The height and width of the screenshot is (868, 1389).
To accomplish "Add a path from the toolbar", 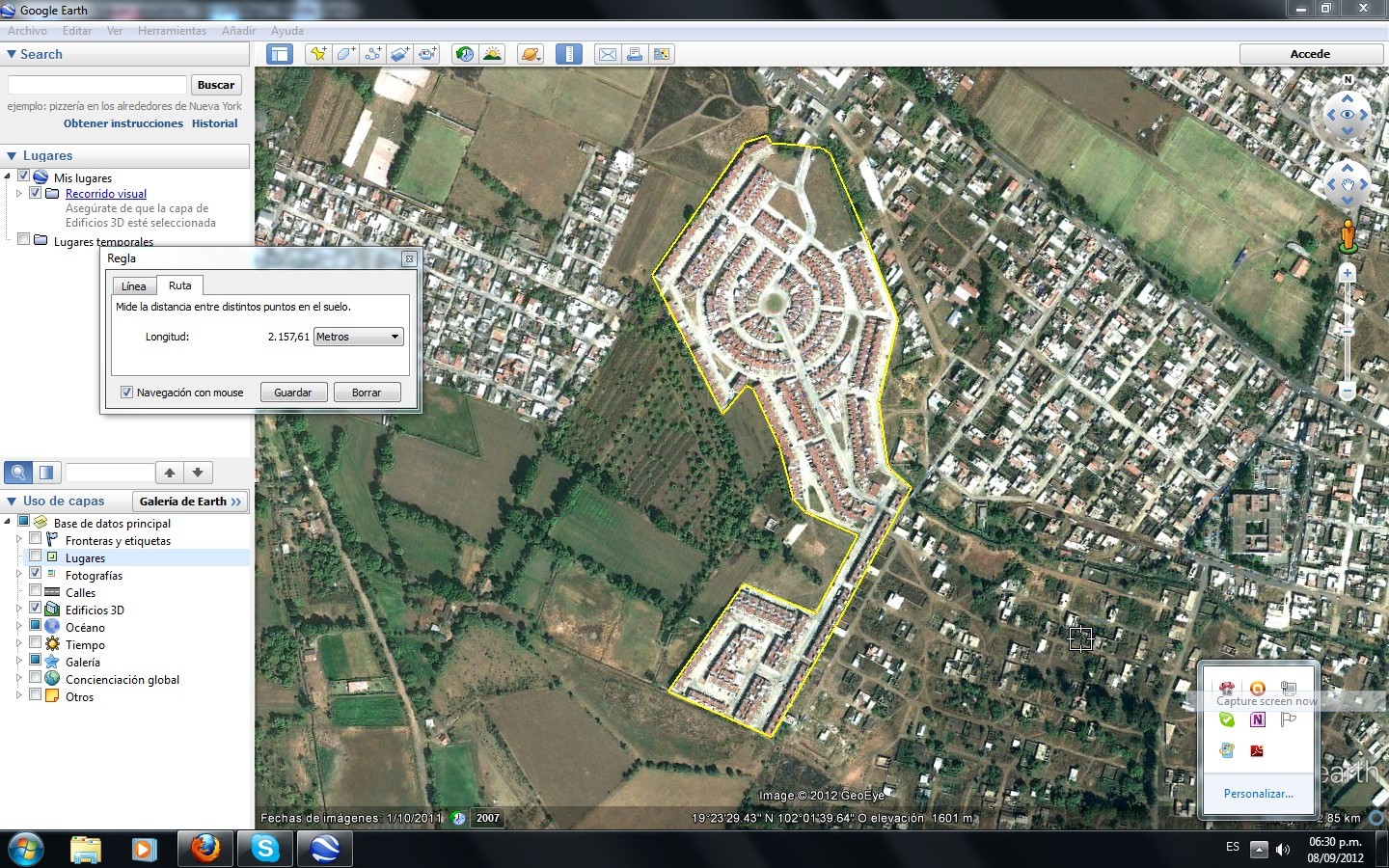I will point(372,54).
